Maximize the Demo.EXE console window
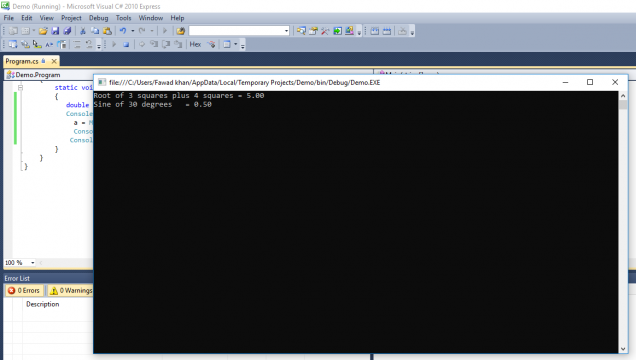Image resolution: width=636 pixels, height=360 pixels. 590,82
